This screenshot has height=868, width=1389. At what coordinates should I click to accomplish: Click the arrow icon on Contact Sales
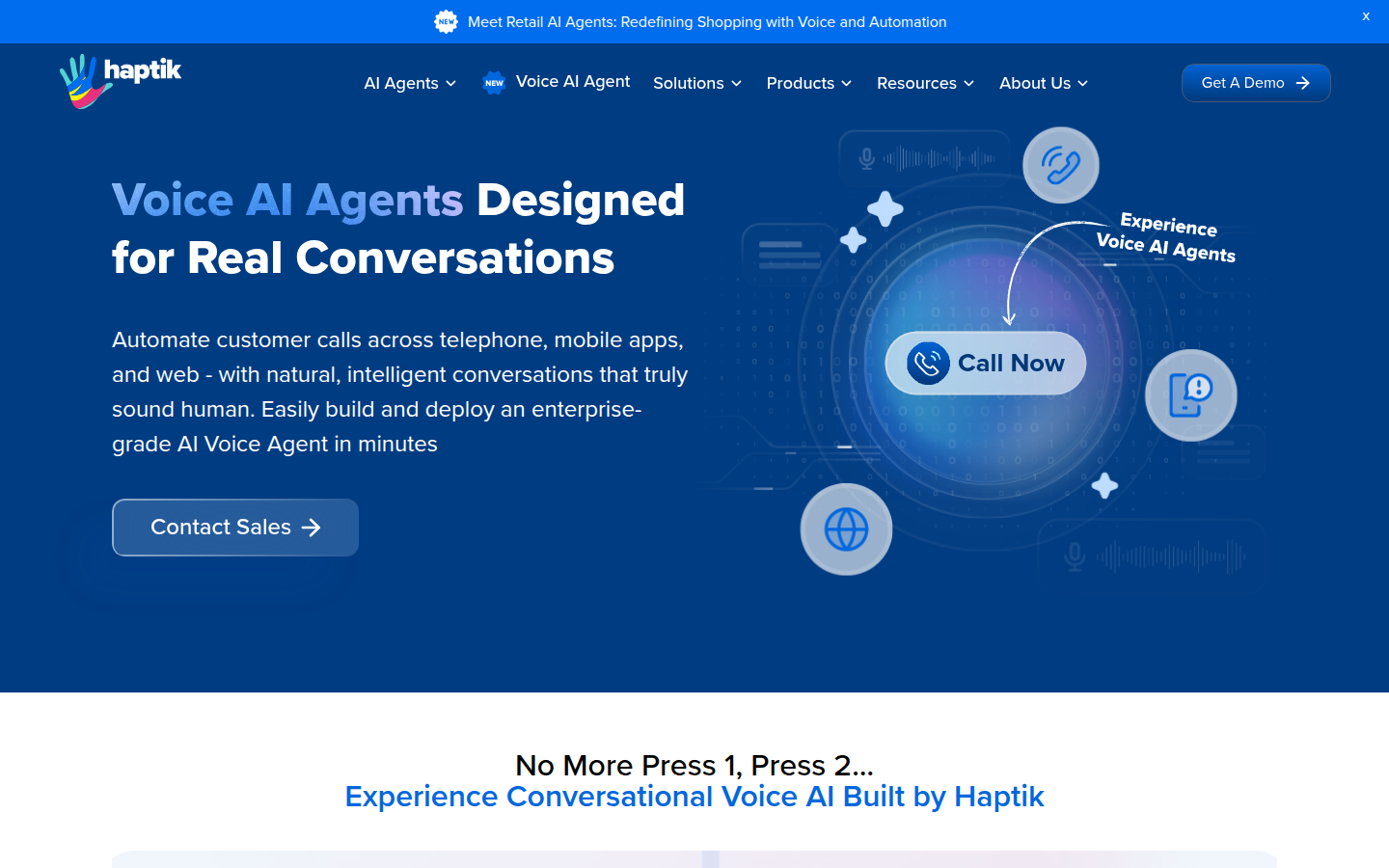click(x=311, y=528)
